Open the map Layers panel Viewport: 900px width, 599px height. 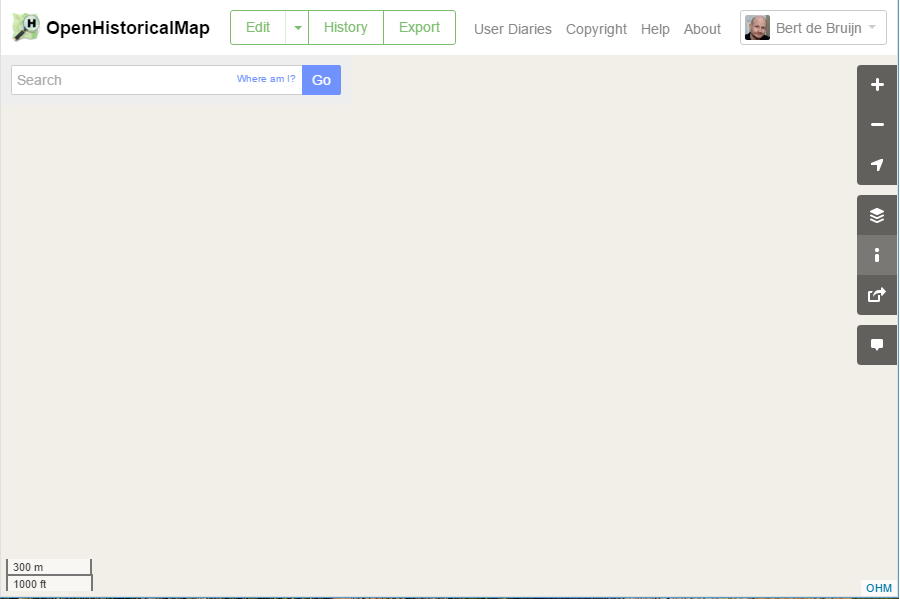877,215
